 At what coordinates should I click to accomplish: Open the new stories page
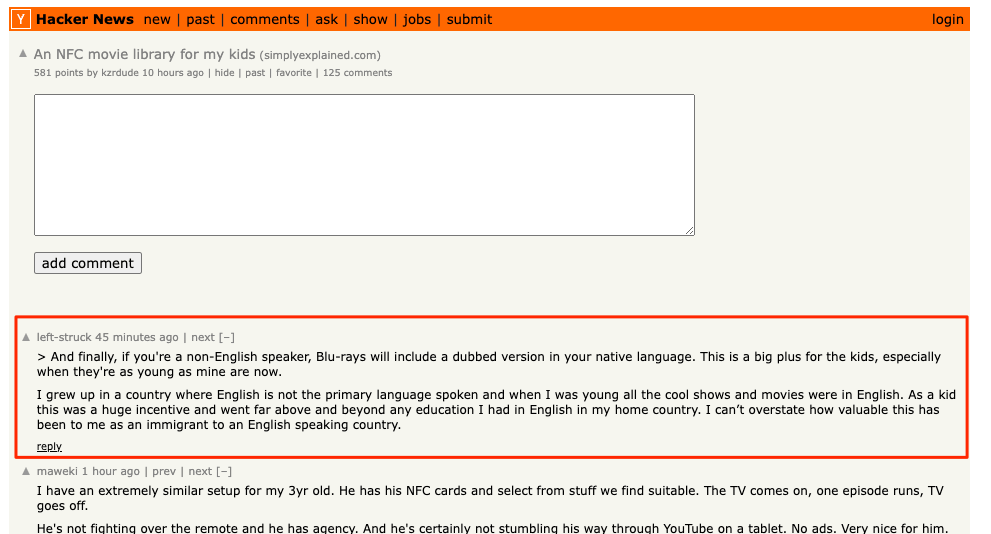tap(157, 20)
